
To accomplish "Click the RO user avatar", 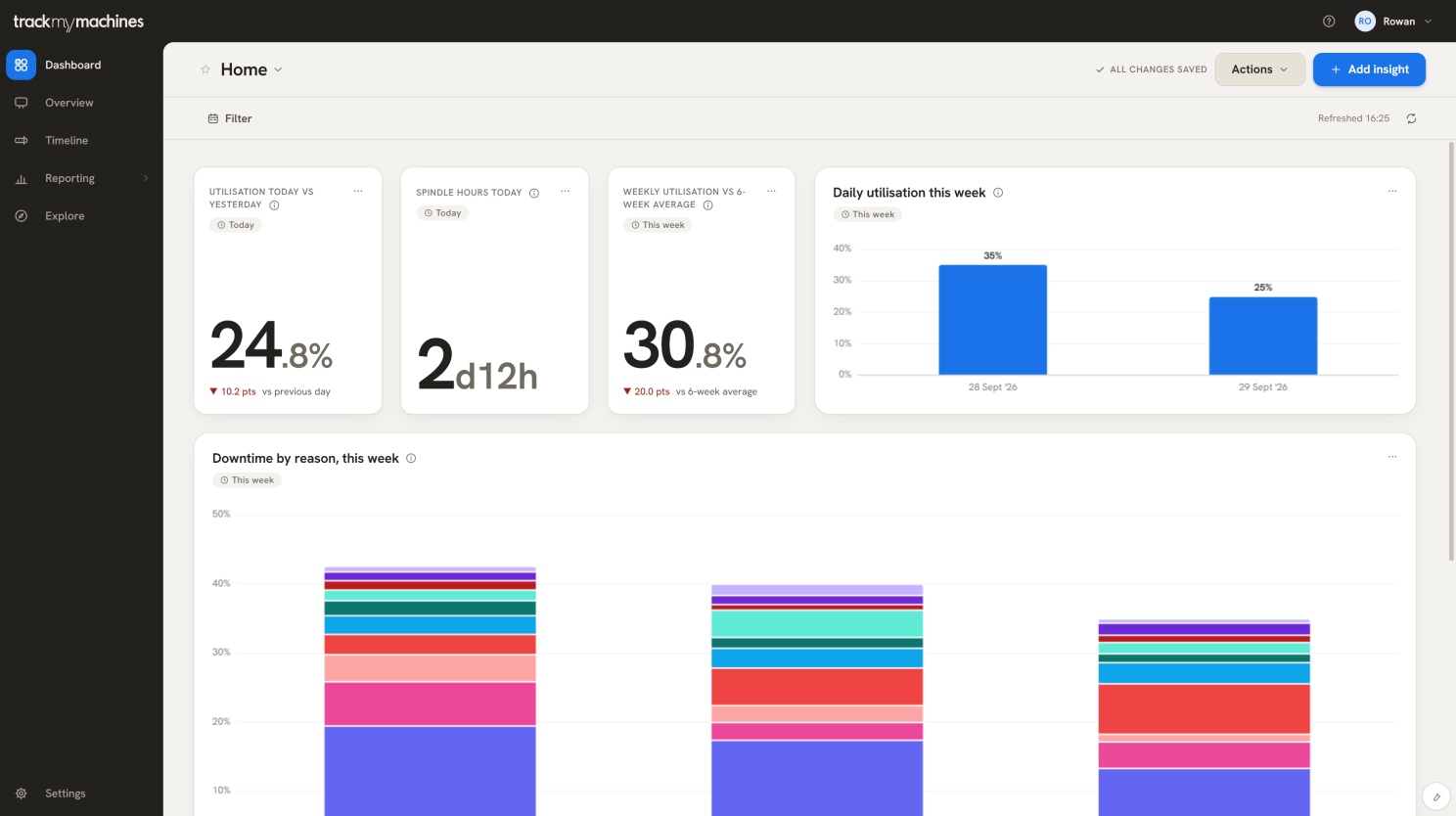I will point(1365,22).
